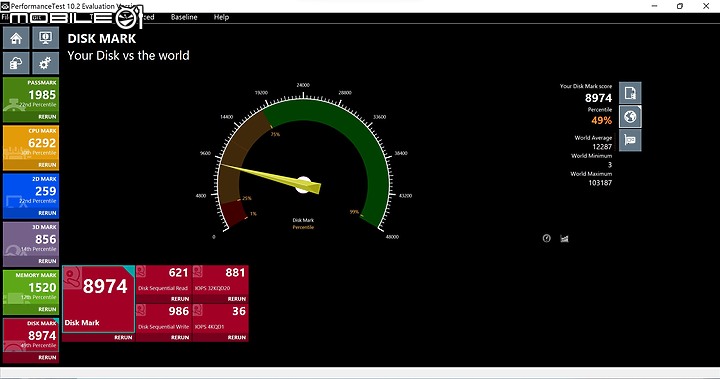Viewport: 720px width, 379px height.
Task: Open the Baseline menu
Action: pos(184,17)
